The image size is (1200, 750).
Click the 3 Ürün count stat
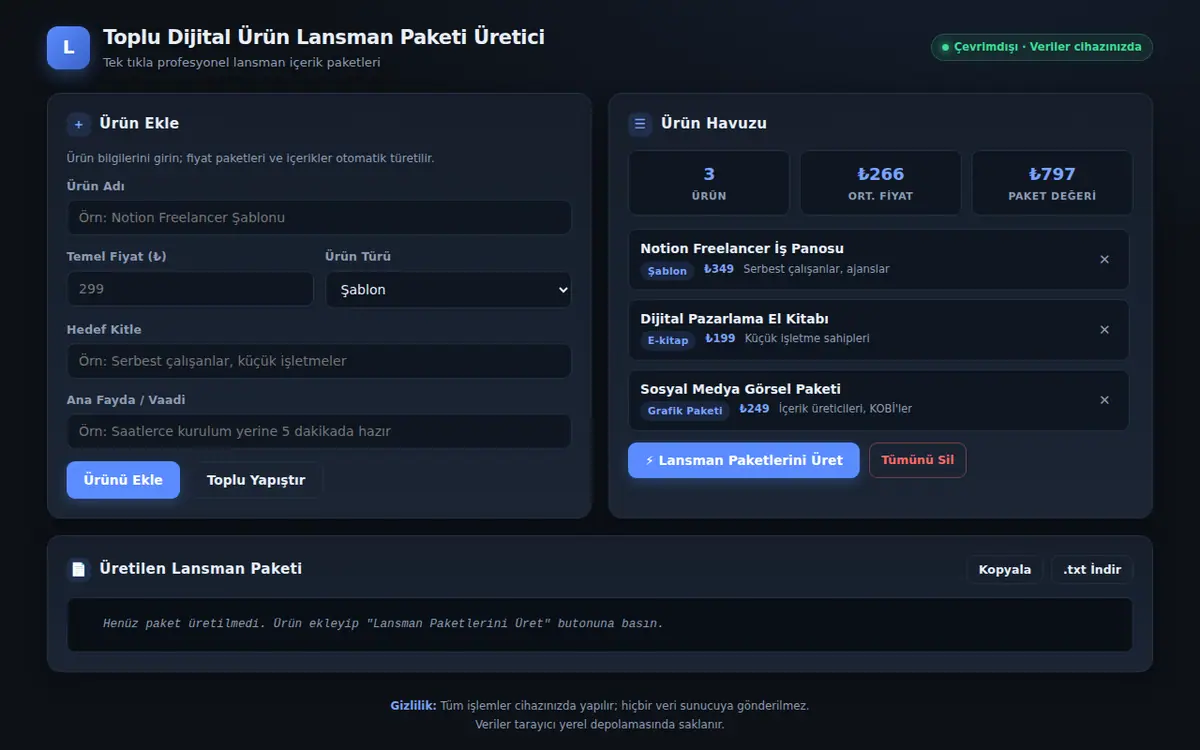point(709,183)
